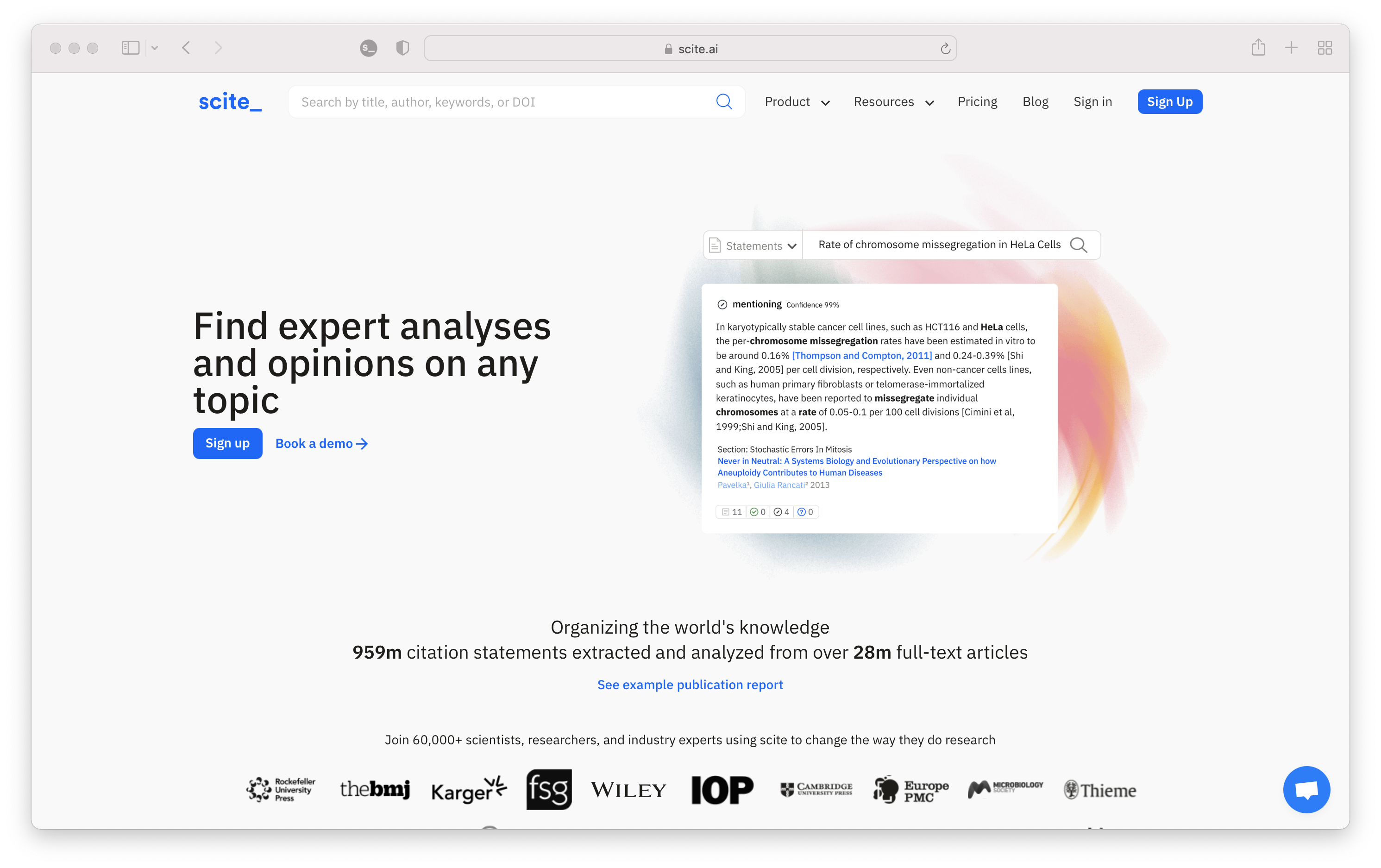The image size is (1381, 868).
Task: Reload the page with refresh icon
Action: pyautogui.click(x=945, y=49)
